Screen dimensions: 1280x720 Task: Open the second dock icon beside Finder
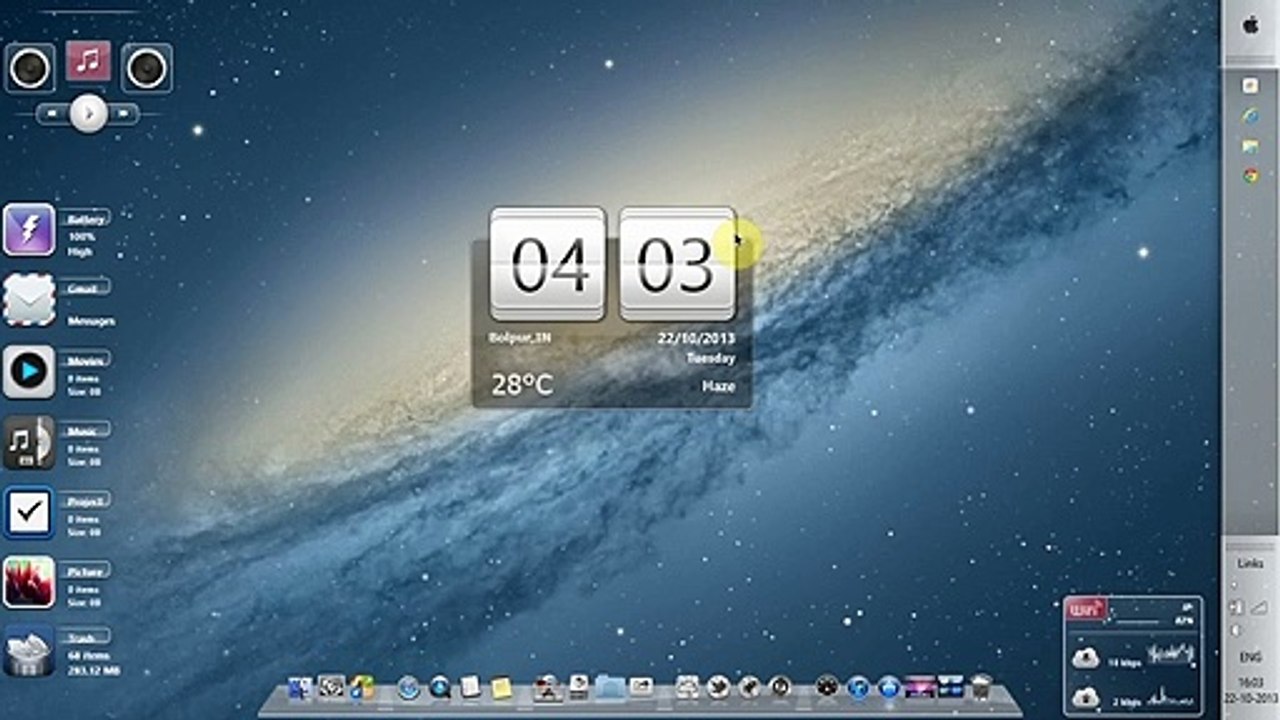click(331, 687)
